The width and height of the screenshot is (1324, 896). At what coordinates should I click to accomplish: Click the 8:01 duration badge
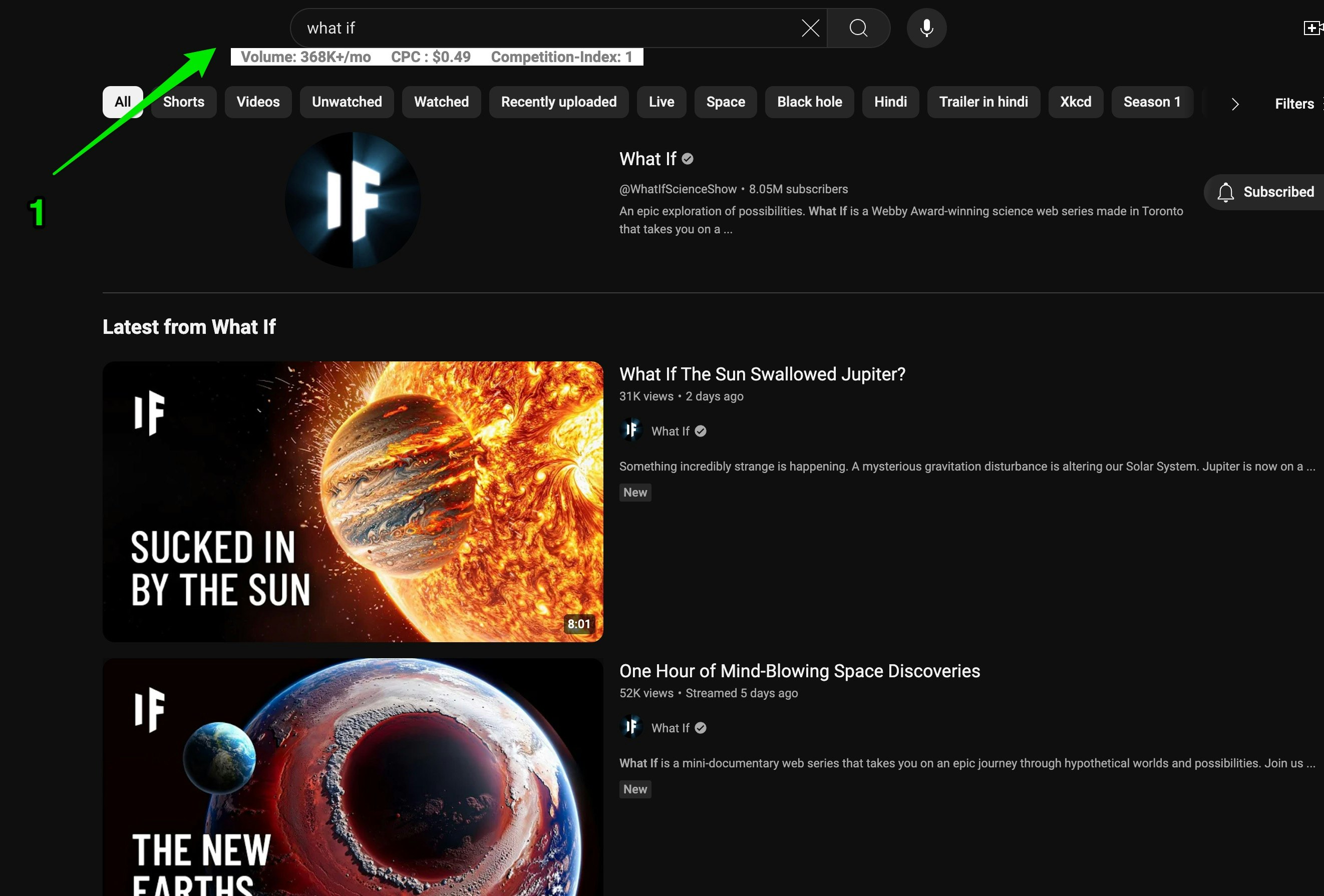pyautogui.click(x=579, y=624)
